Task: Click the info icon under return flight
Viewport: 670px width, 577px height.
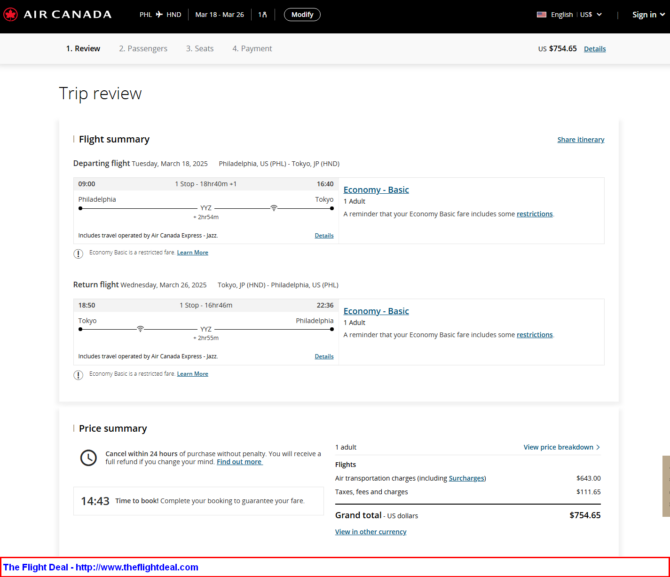Action: point(78,375)
